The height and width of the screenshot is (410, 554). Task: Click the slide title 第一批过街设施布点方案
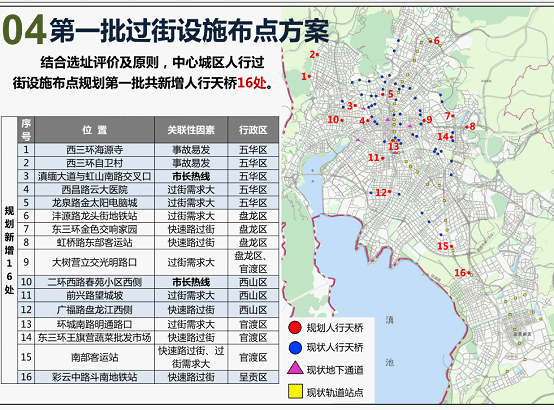[x=189, y=30]
